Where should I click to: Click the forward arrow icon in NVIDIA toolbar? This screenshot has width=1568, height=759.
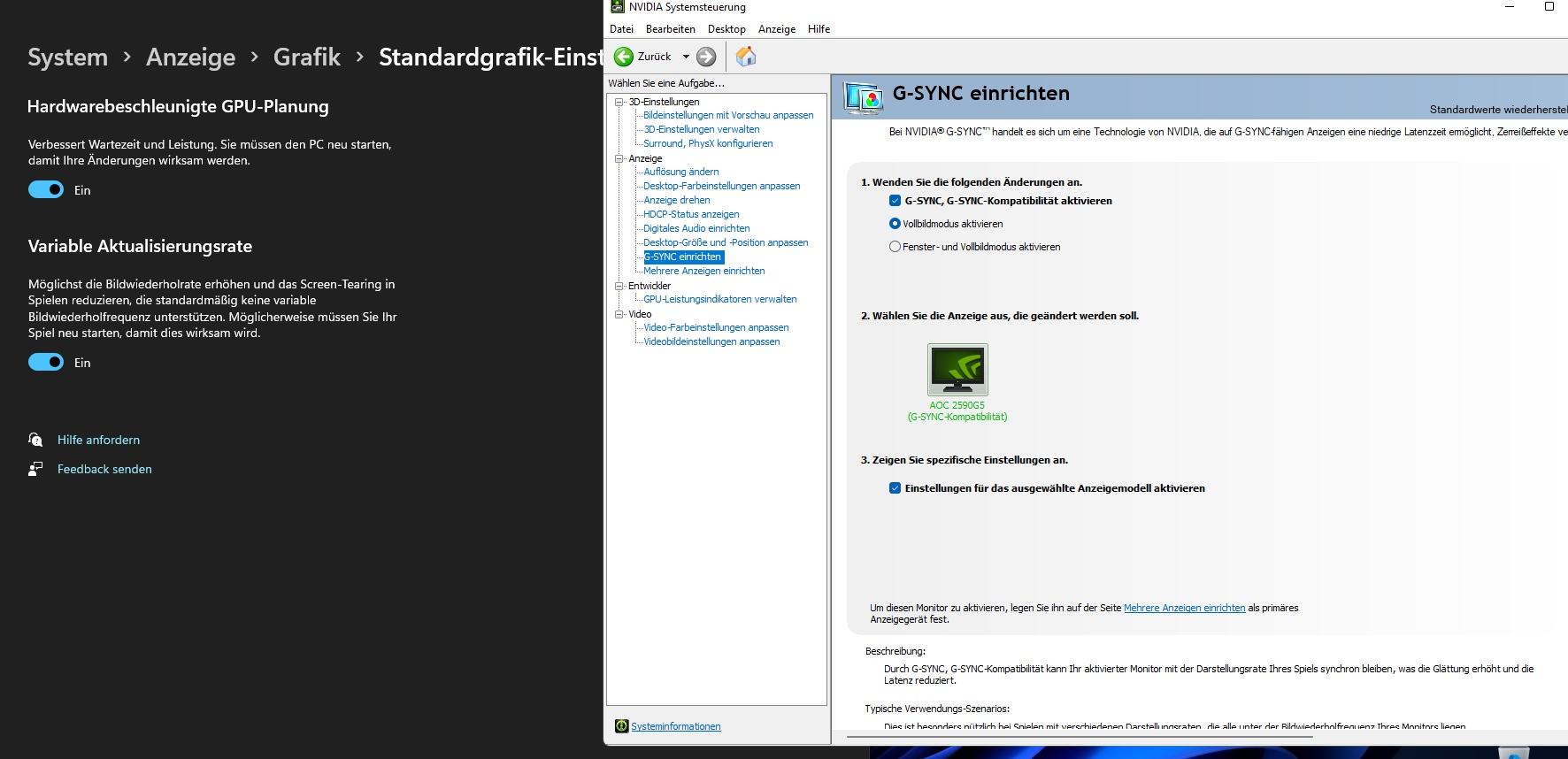[x=706, y=57]
